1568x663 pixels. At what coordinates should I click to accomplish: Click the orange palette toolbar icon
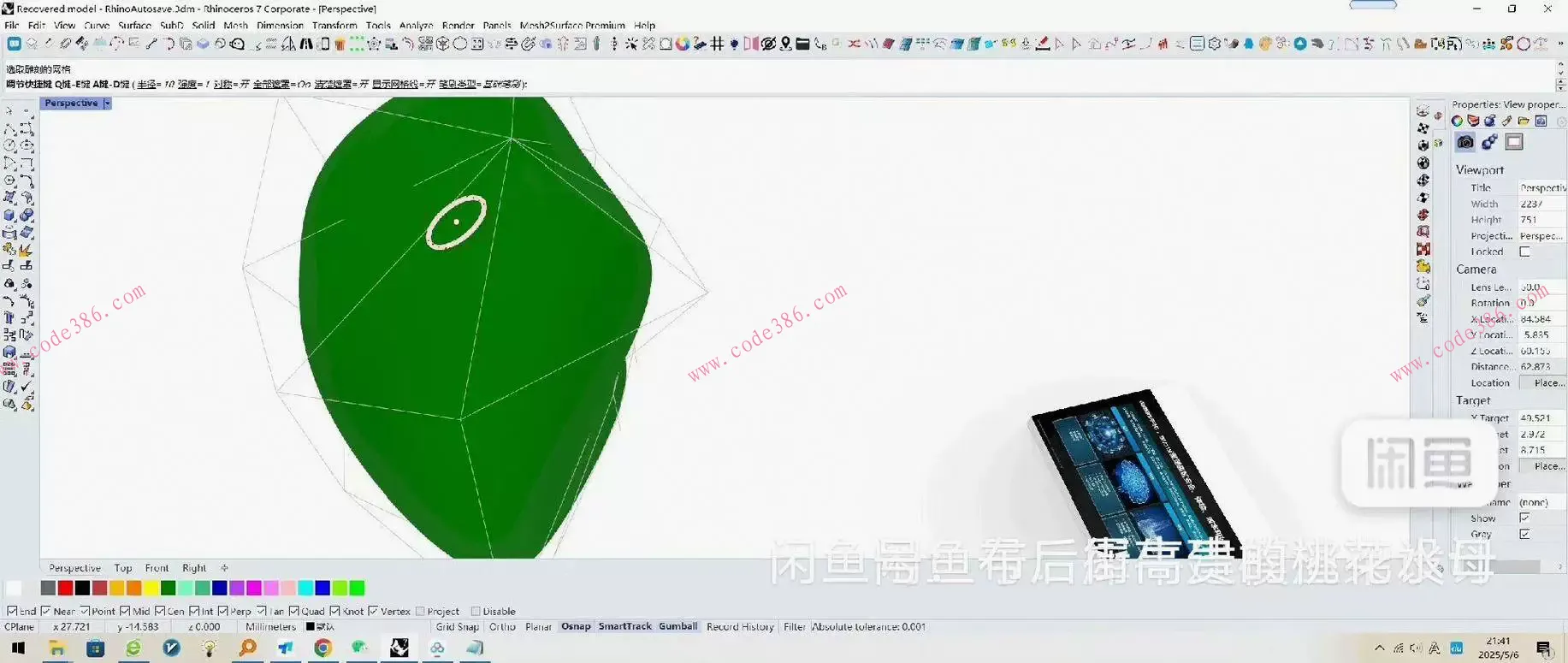(x=1266, y=44)
